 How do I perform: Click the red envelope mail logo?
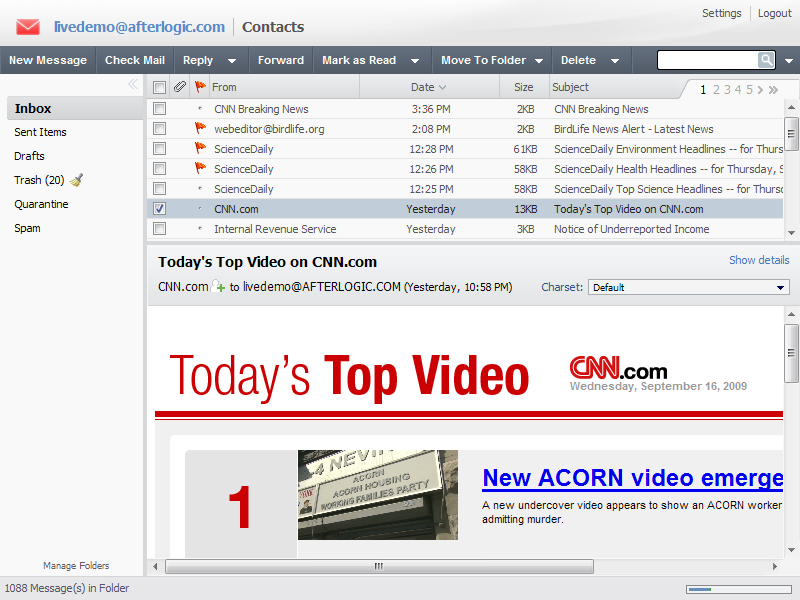28,27
